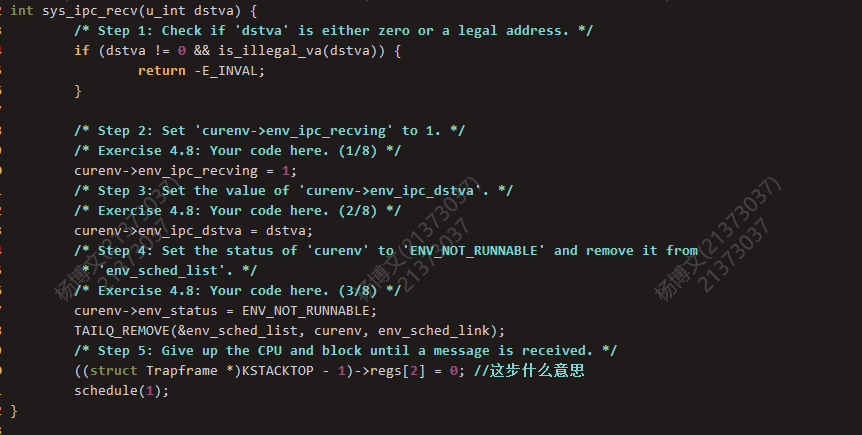862x435 pixels.
Task: Click the Exercise 4.8 (2/8) comment
Action: [x=237, y=211]
